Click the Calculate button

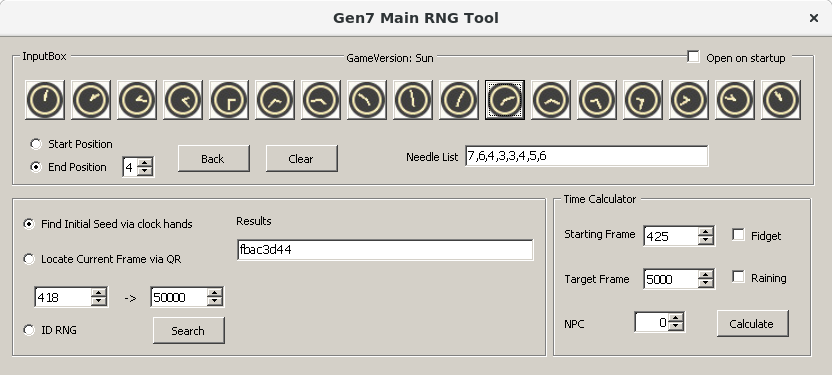coord(752,324)
